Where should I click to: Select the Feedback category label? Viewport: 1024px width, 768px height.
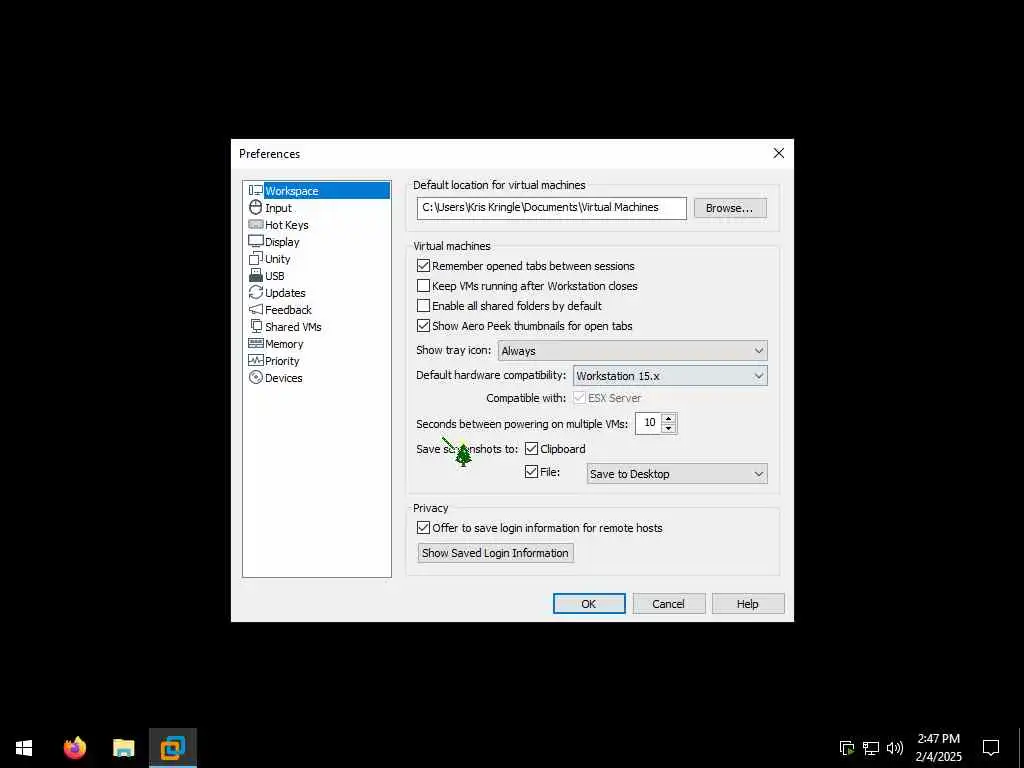[288, 310]
